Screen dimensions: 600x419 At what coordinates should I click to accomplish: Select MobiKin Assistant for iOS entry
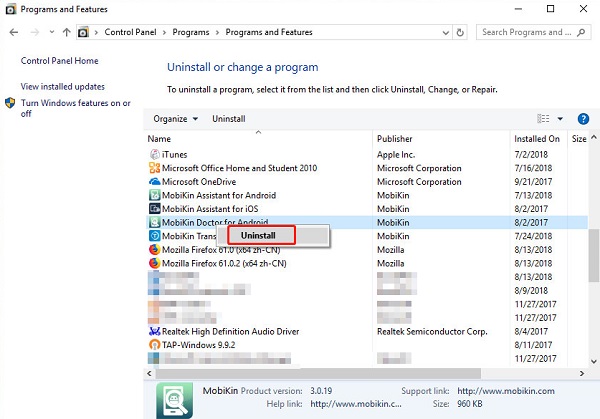pyautogui.click(x=210, y=209)
